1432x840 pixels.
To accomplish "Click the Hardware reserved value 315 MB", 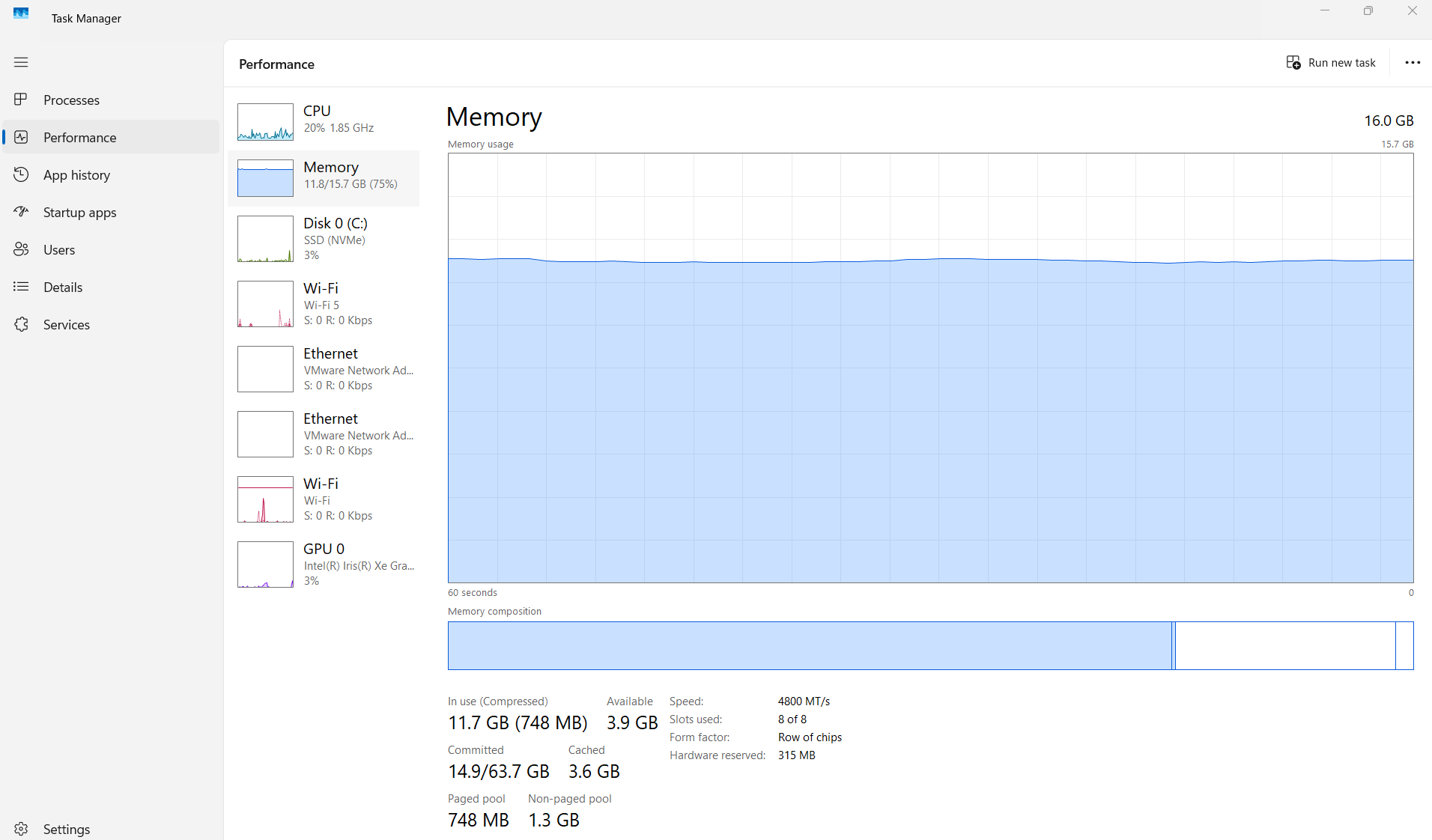I will pos(797,755).
